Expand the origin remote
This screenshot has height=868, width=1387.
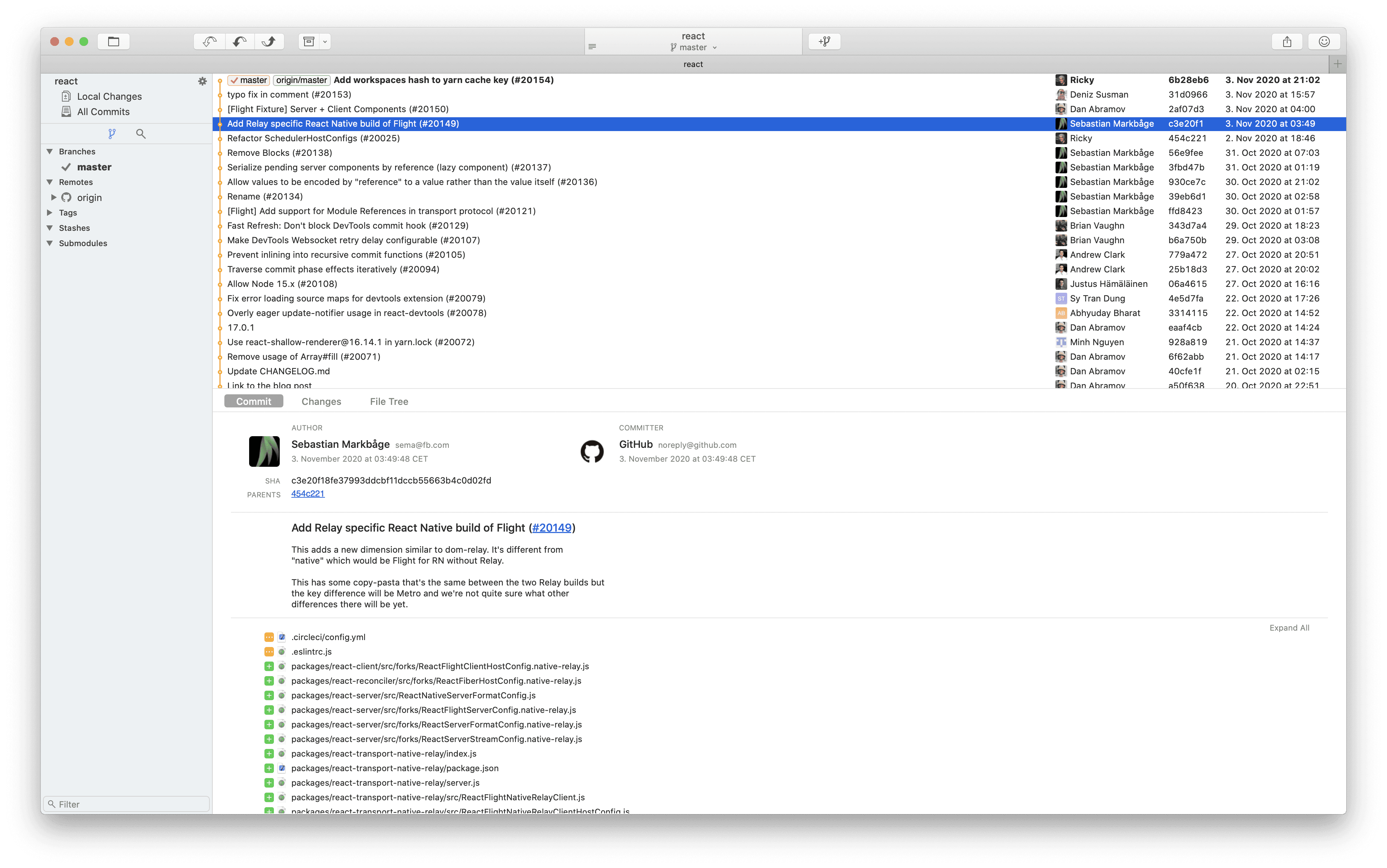click(x=54, y=197)
